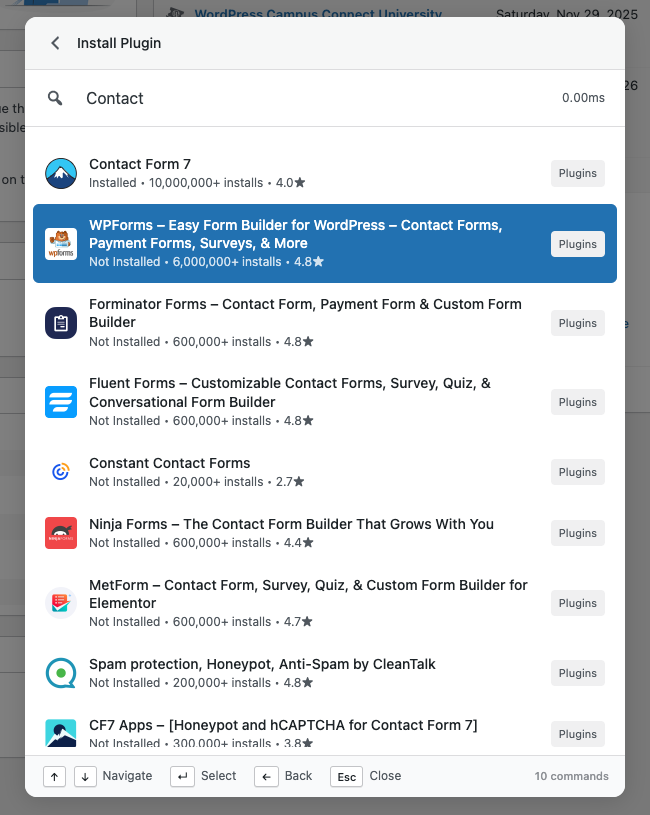The image size is (650, 815).
Task: Click the MetForm plugin icon
Action: (60, 602)
